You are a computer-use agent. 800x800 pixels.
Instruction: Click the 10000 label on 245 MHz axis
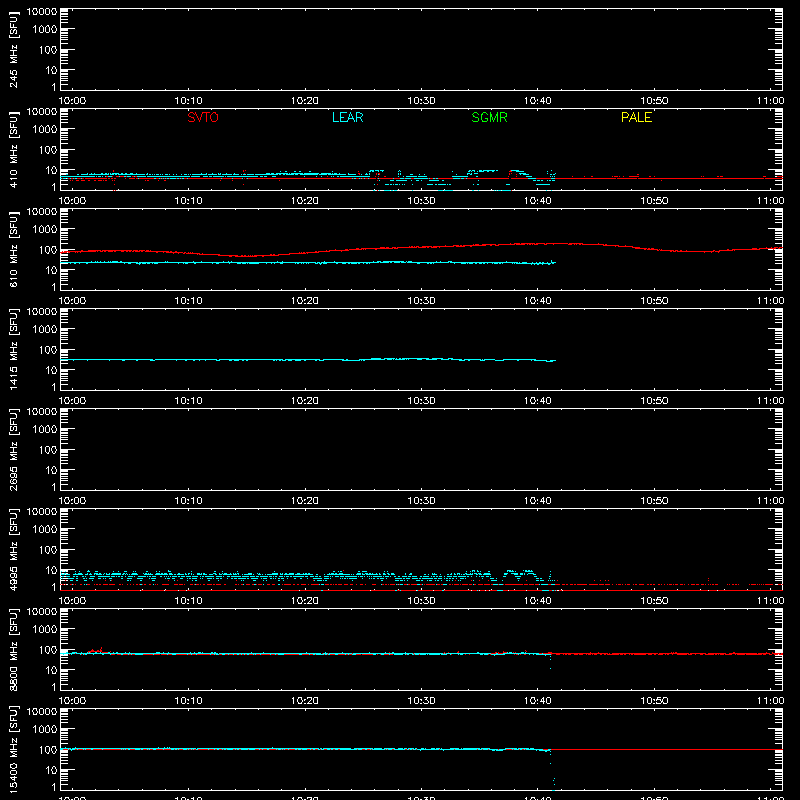(42, 12)
